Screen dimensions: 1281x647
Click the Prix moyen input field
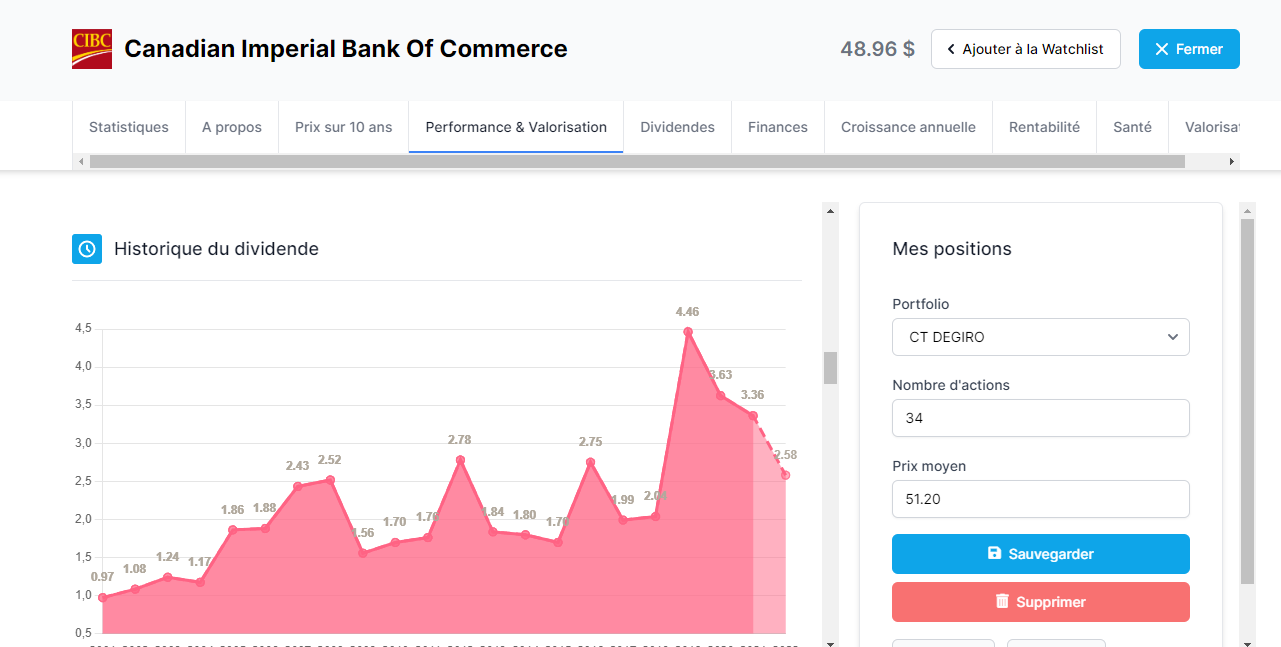pos(1041,499)
